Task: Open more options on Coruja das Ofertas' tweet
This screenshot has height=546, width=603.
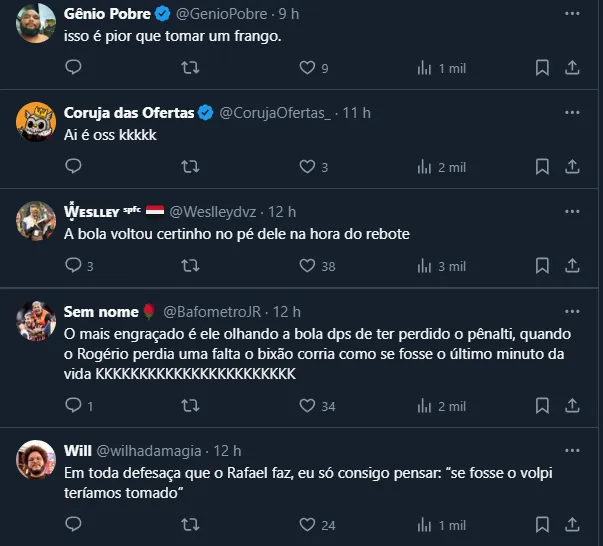Action: coord(571,113)
